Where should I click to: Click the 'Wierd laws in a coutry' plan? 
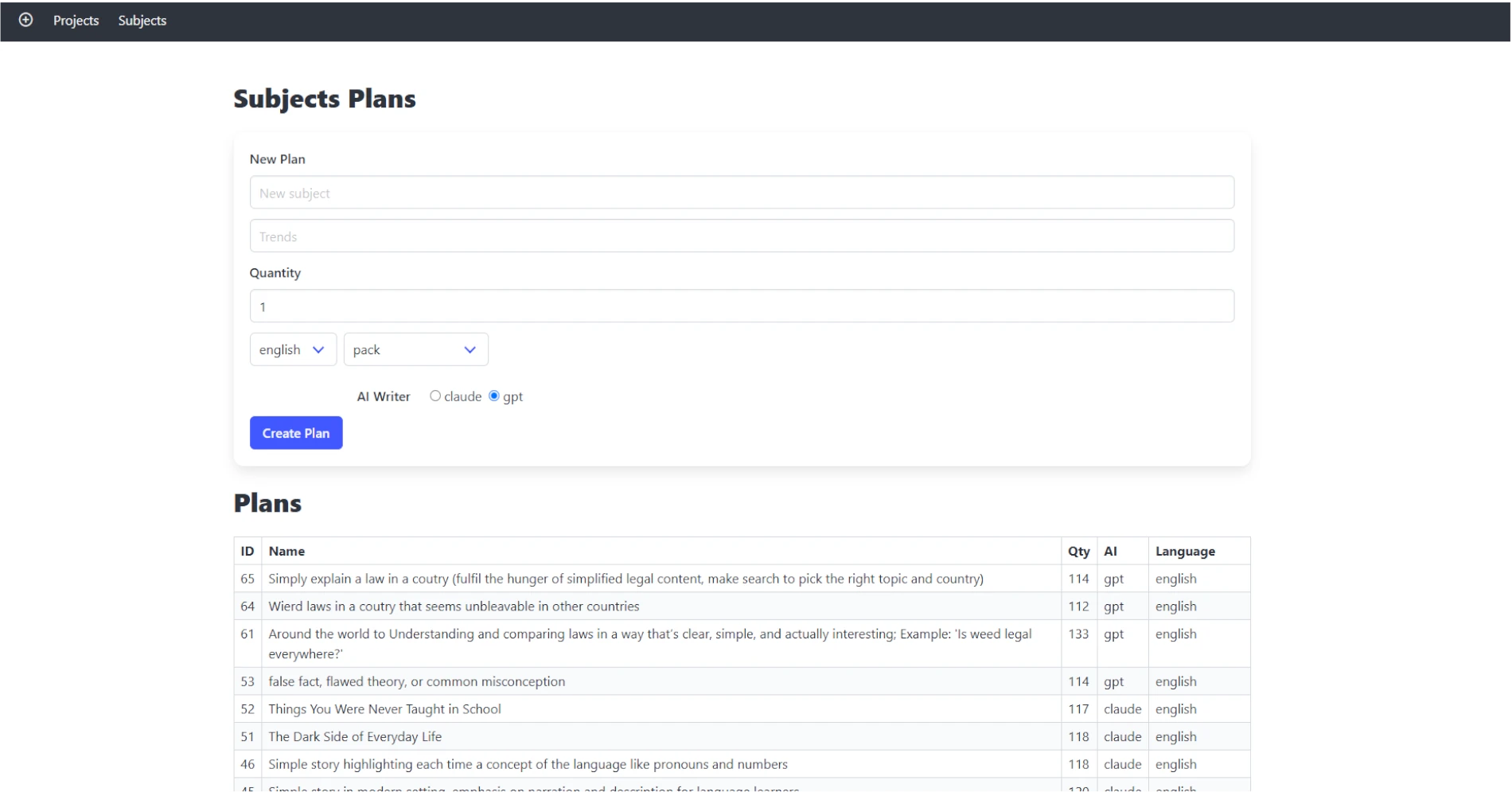point(454,607)
